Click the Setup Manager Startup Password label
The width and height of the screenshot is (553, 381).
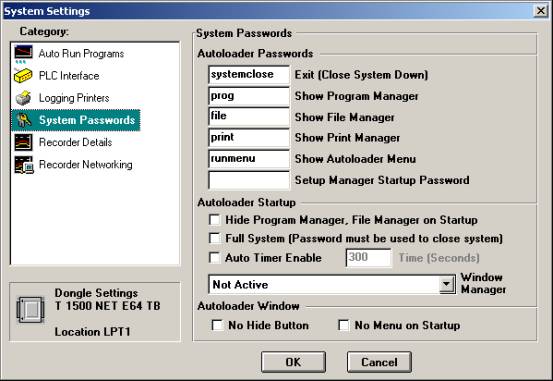click(x=382, y=180)
